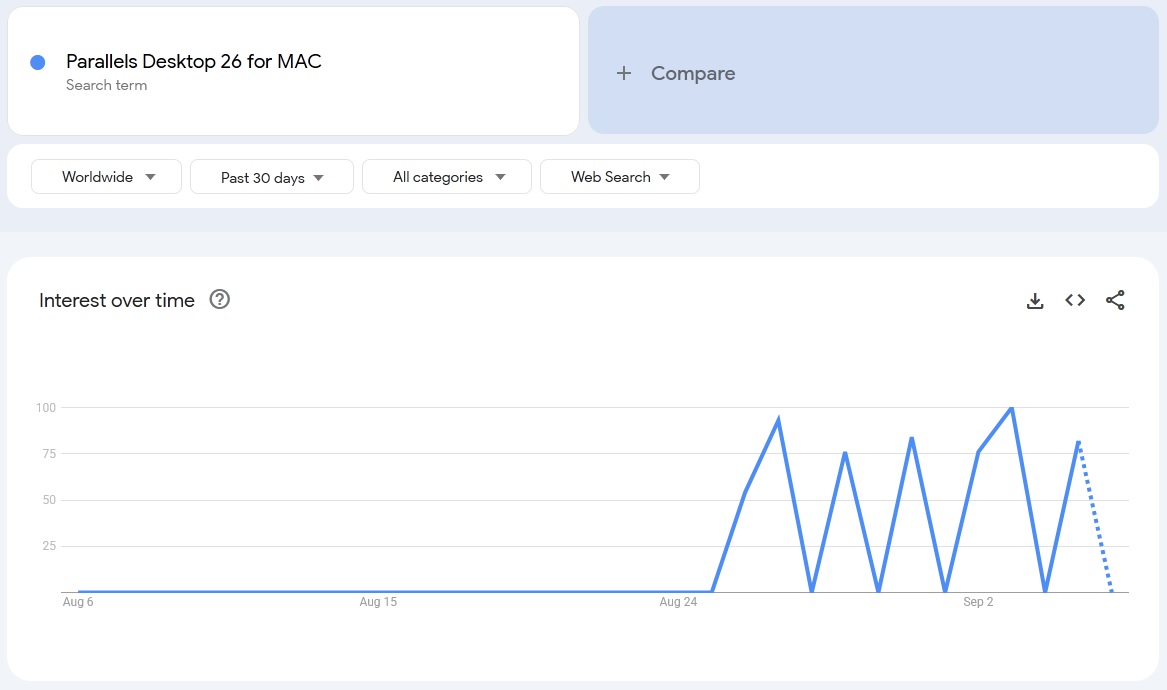The image size is (1167, 690).
Task: Click the Aug 15 axis label
Action: click(378, 601)
